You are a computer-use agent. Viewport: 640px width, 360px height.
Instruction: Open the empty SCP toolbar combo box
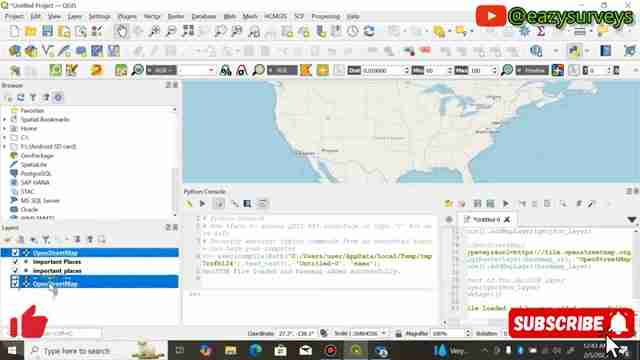(197, 70)
